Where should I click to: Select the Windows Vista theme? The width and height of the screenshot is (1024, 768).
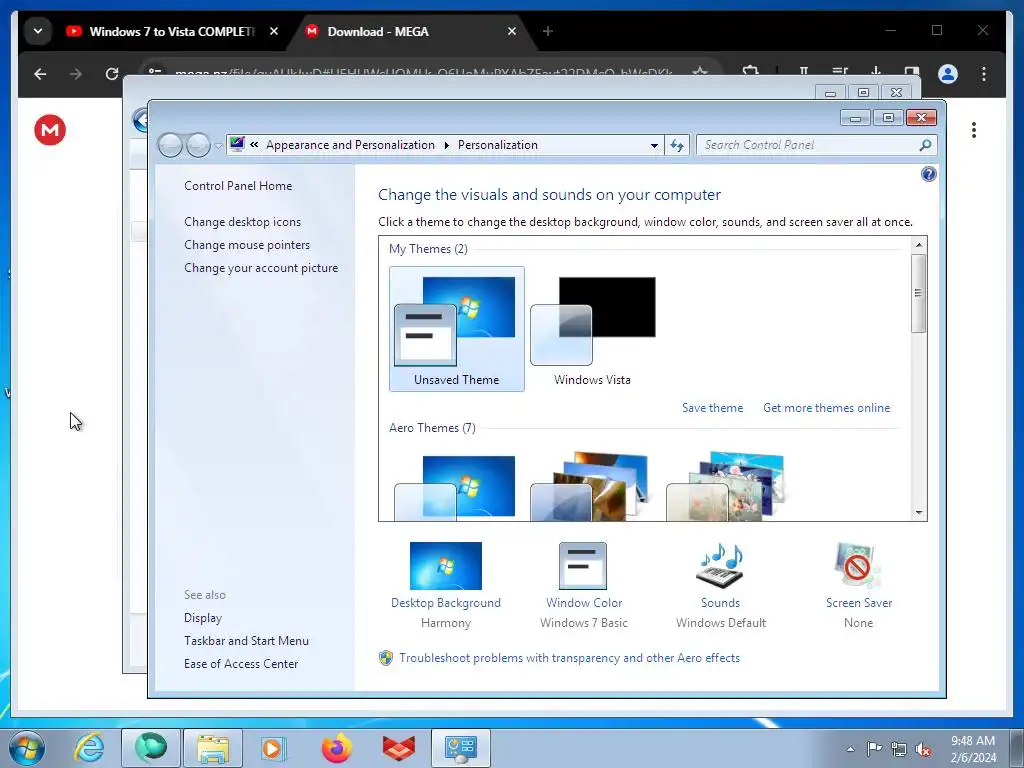coord(592,328)
